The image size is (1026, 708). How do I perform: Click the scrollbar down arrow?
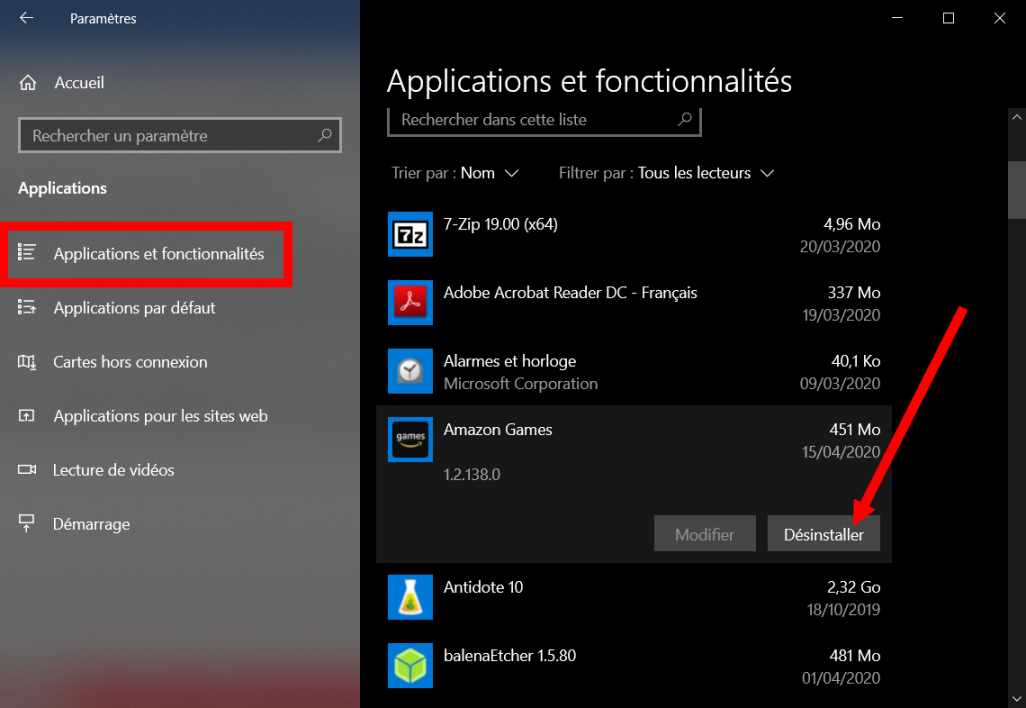[x=1016, y=698]
